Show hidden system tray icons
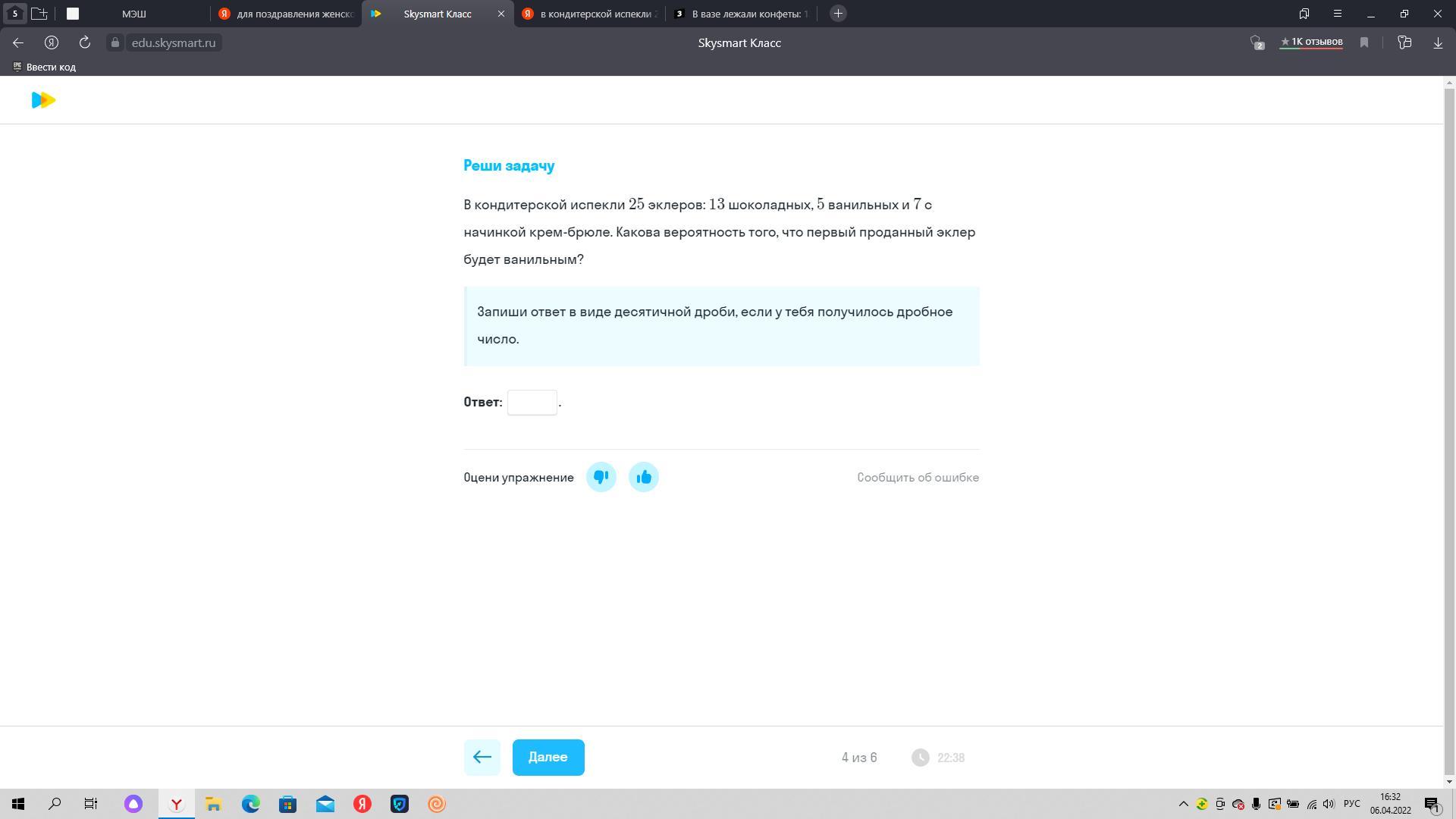1456x819 pixels. (1183, 804)
